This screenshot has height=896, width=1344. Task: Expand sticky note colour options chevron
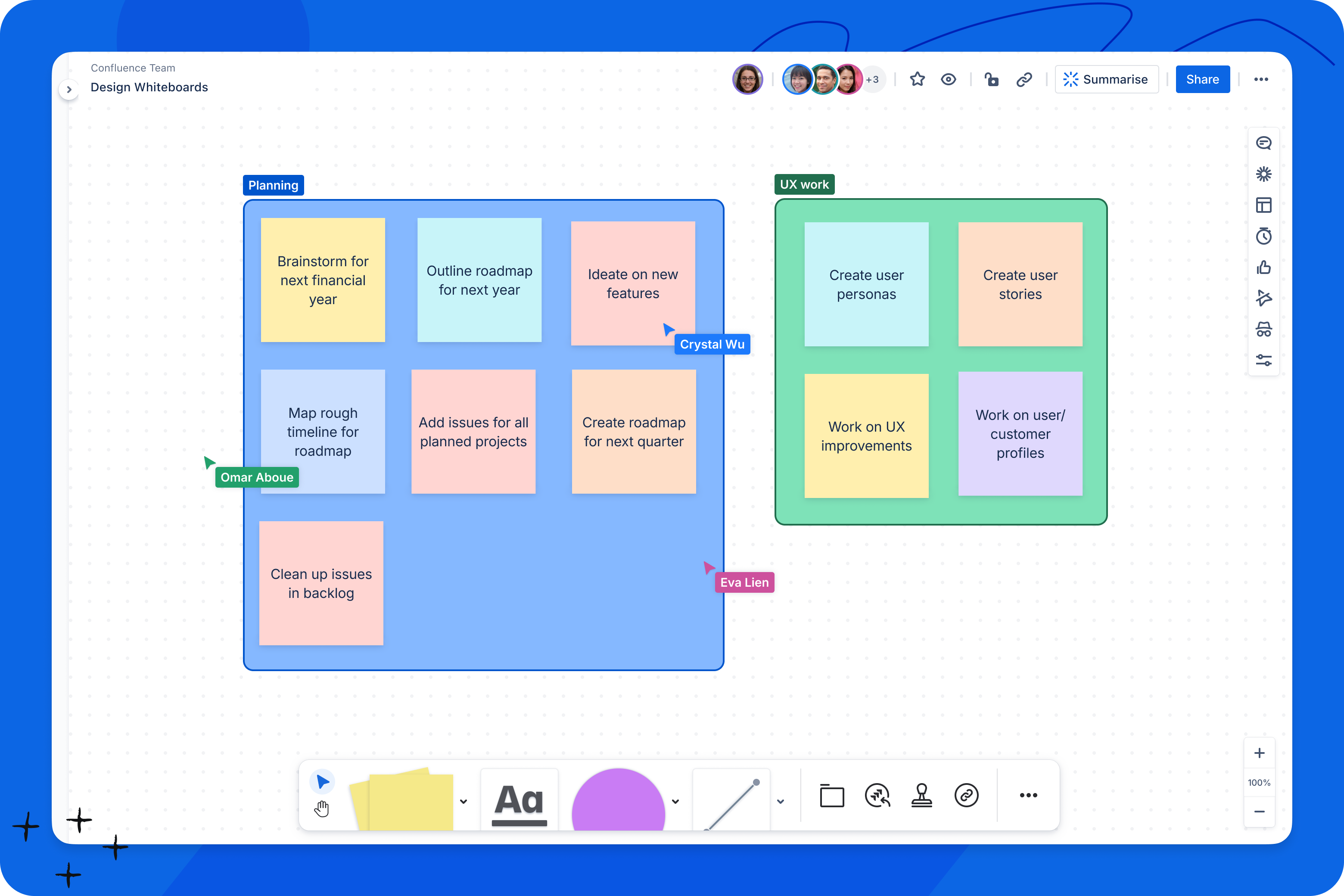(x=464, y=801)
